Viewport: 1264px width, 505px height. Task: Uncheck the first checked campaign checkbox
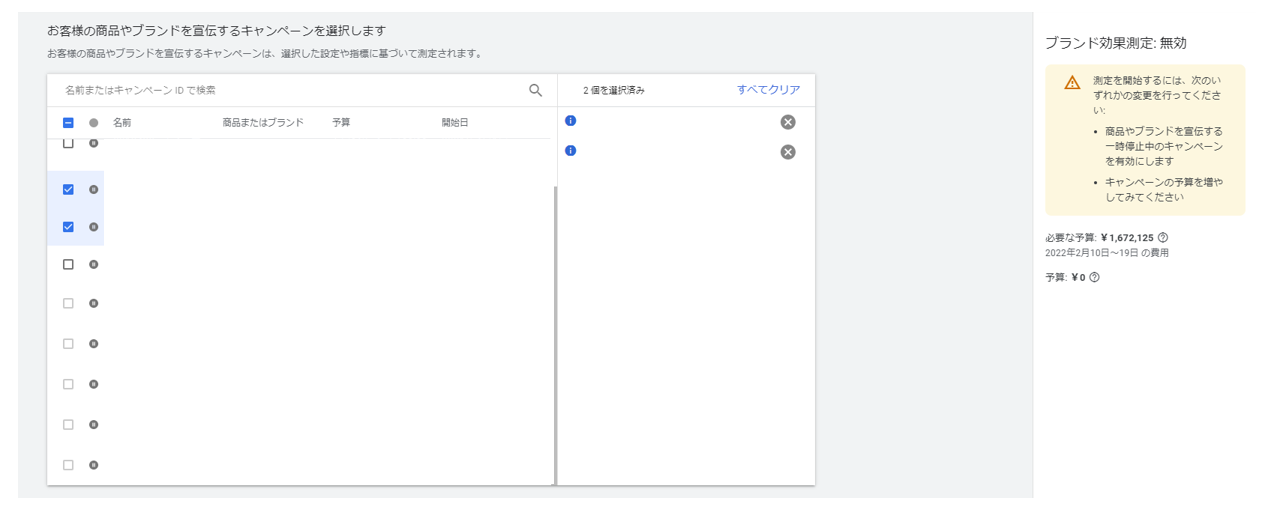pos(68,189)
